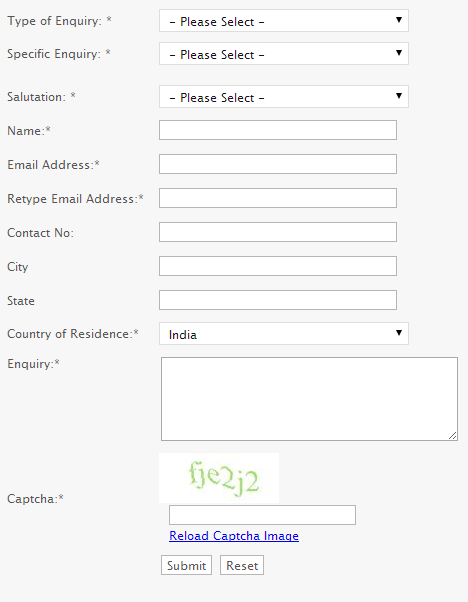
Task: Select the Contact No input box
Action: tap(278, 232)
